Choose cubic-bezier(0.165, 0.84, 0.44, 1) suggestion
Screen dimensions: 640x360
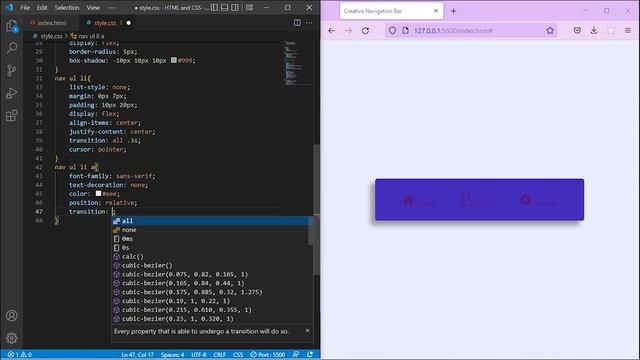pyautogui.click(x=210, y=283)
